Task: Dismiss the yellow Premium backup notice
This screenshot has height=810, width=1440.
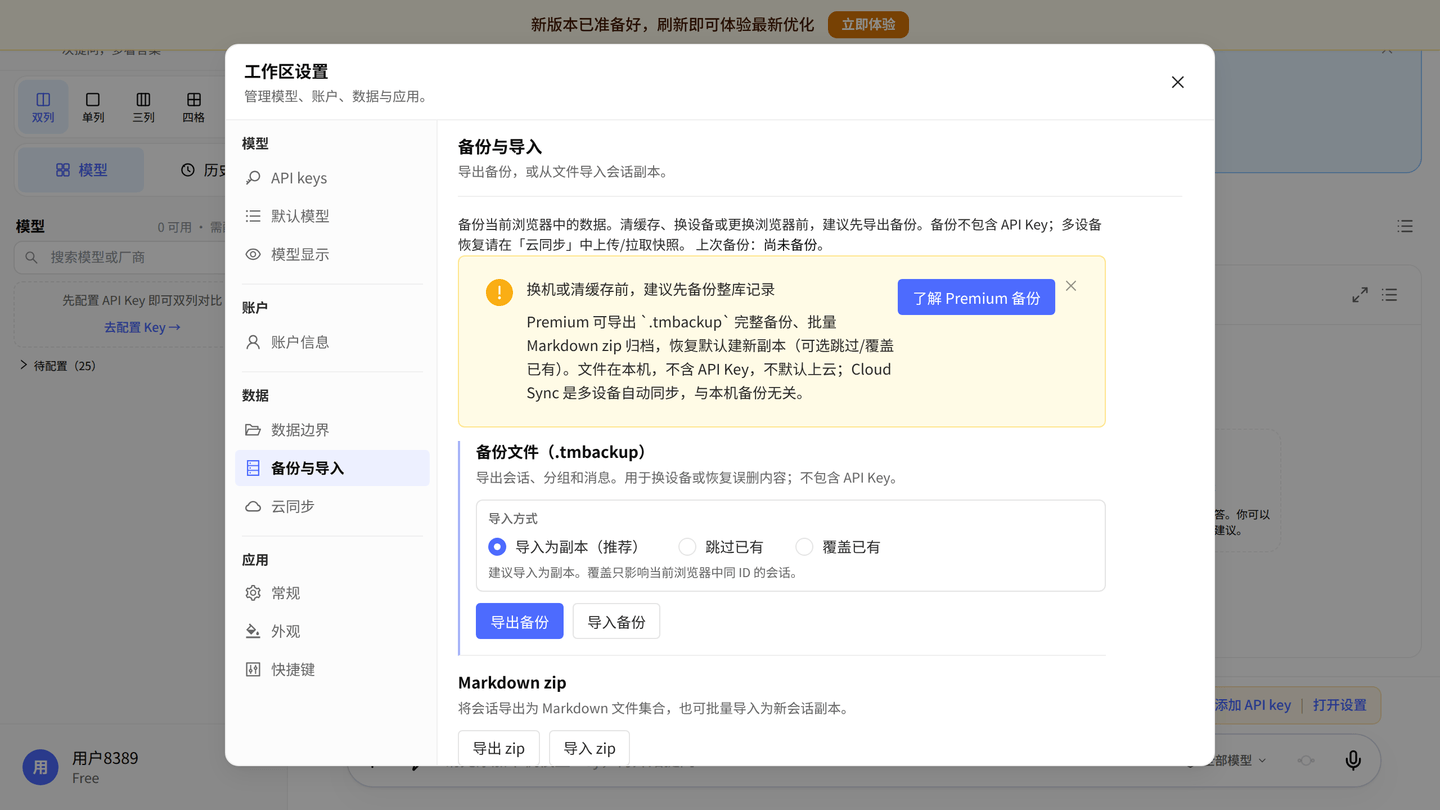Action: [1071, 286]
